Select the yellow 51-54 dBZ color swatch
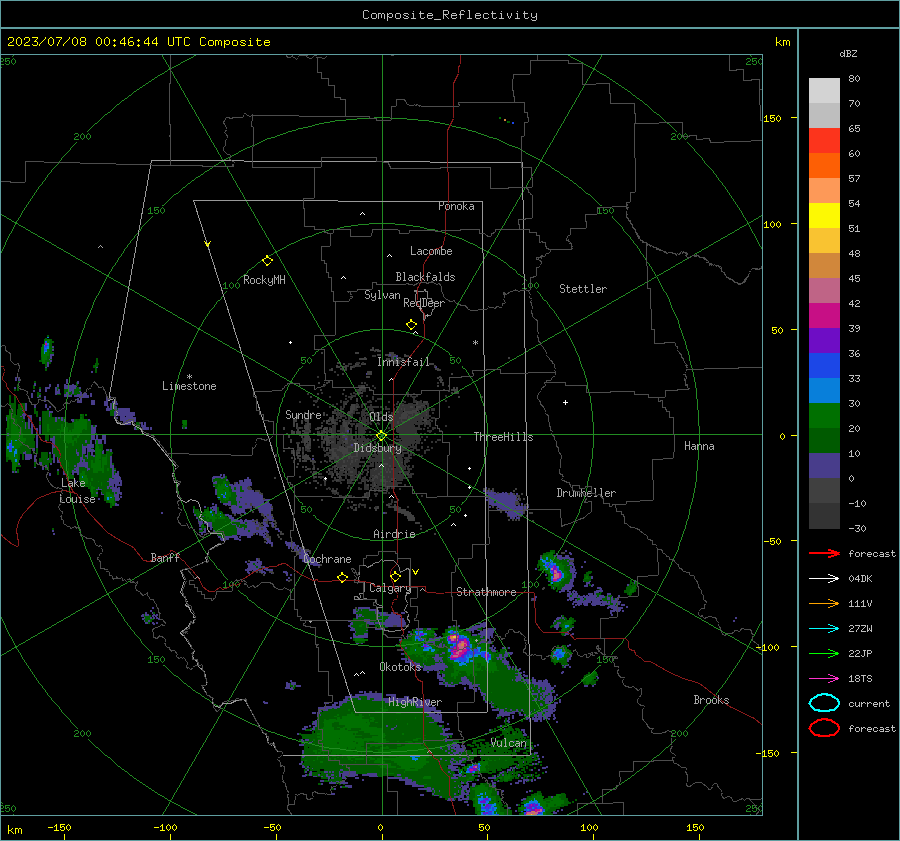Image resolution: width=900 pixels, height=841 pixels. click(824, 216)
